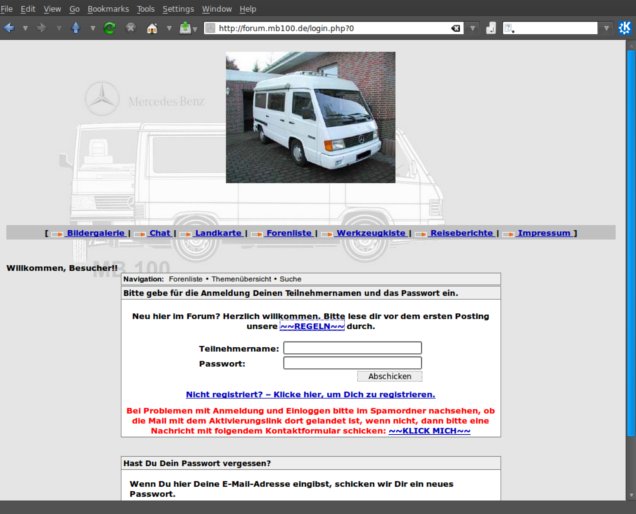Image resolution: width=636 pixels, height=514 pixels.
Task: Click the arrow icon before Werkzeugkiste
Action: [327, 234]
